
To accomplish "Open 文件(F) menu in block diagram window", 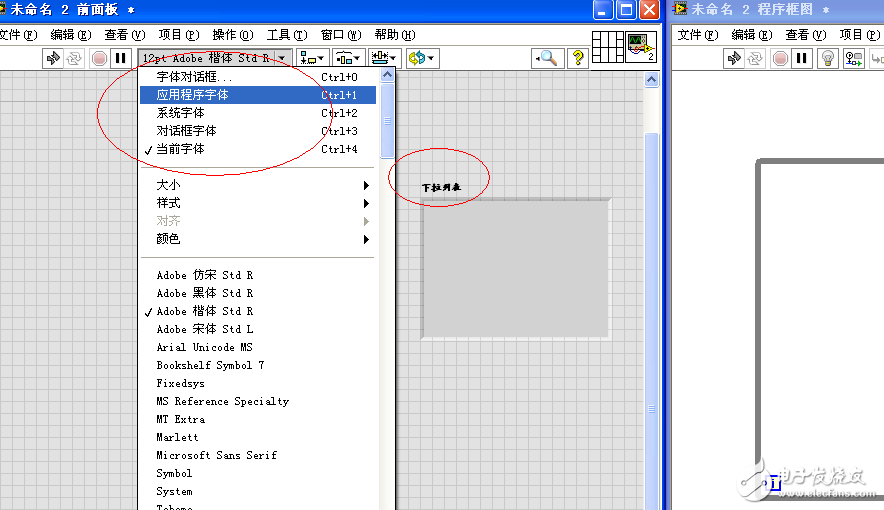I will 697,35.
